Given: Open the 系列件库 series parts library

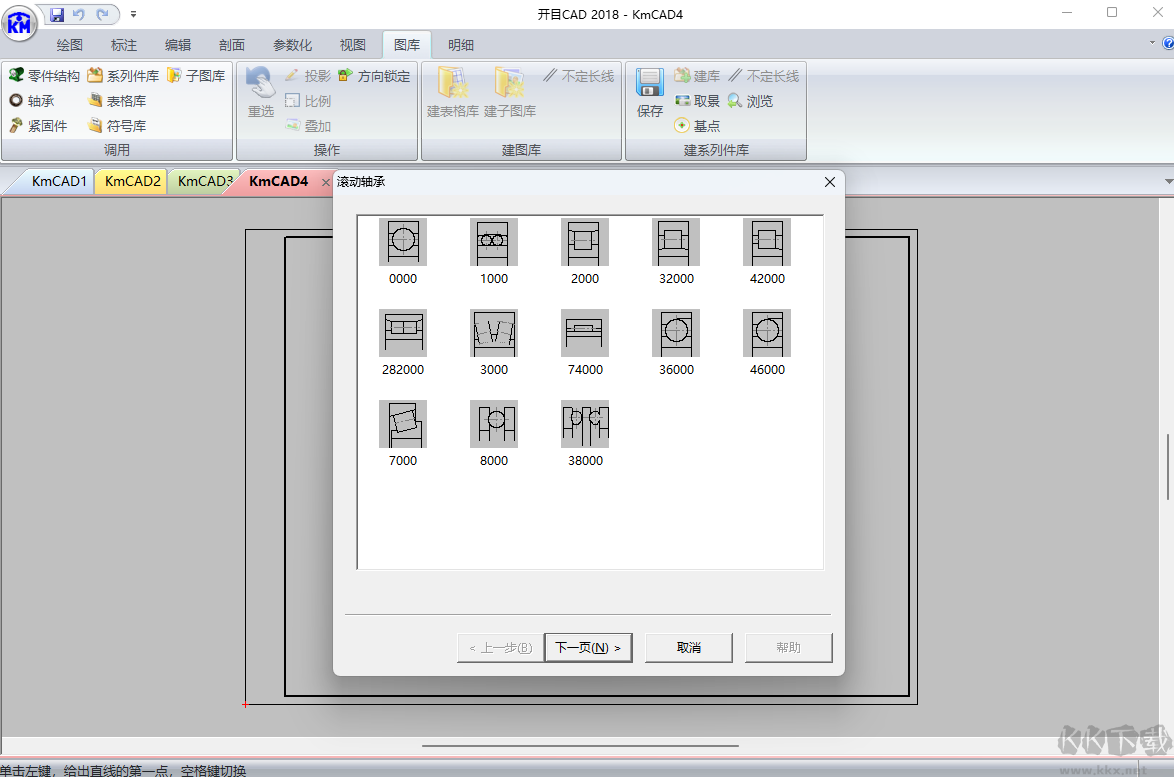Looking at the screenshot, I should (x=123, y=76).
